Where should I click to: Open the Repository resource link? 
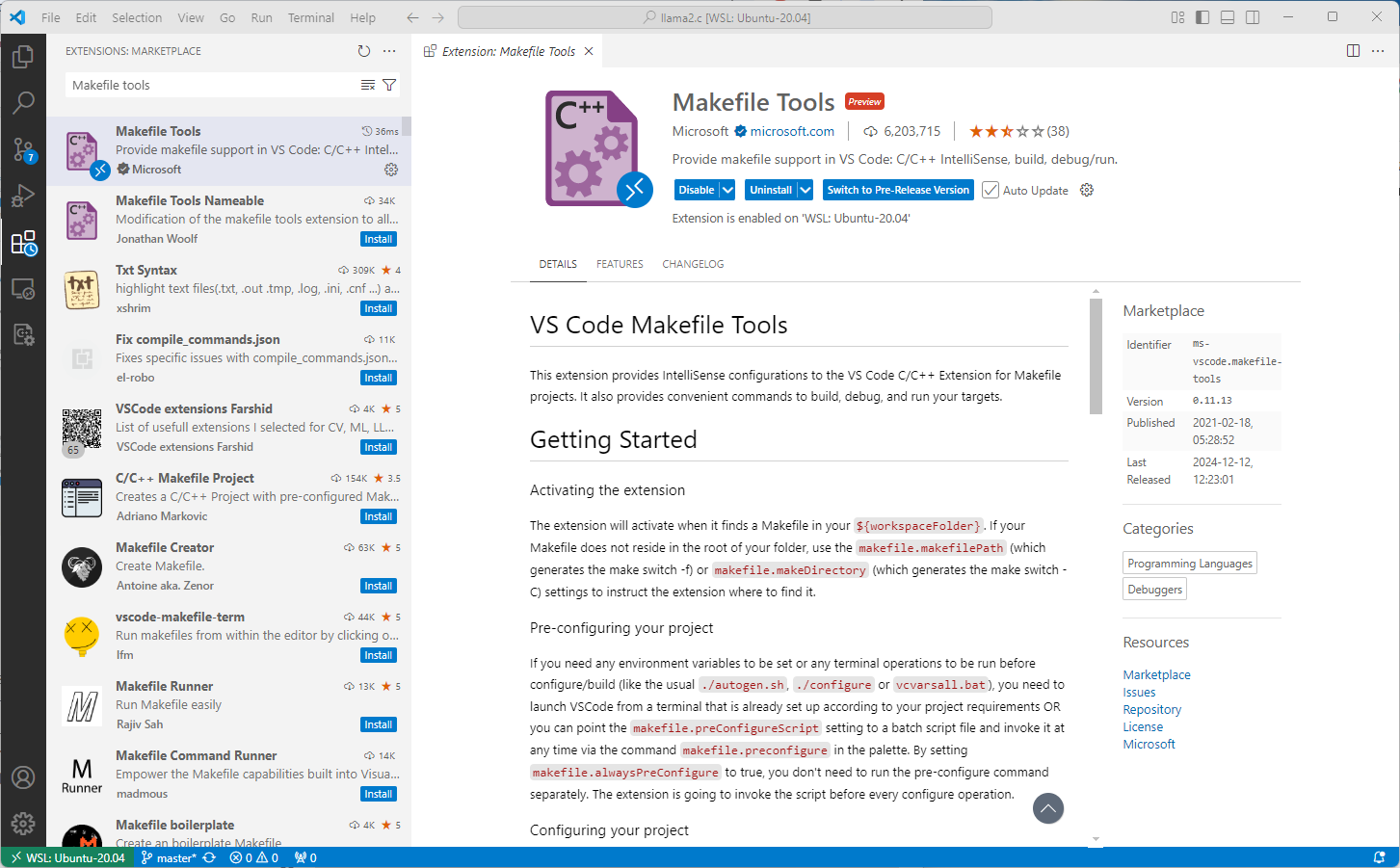tap(1151, 710)
